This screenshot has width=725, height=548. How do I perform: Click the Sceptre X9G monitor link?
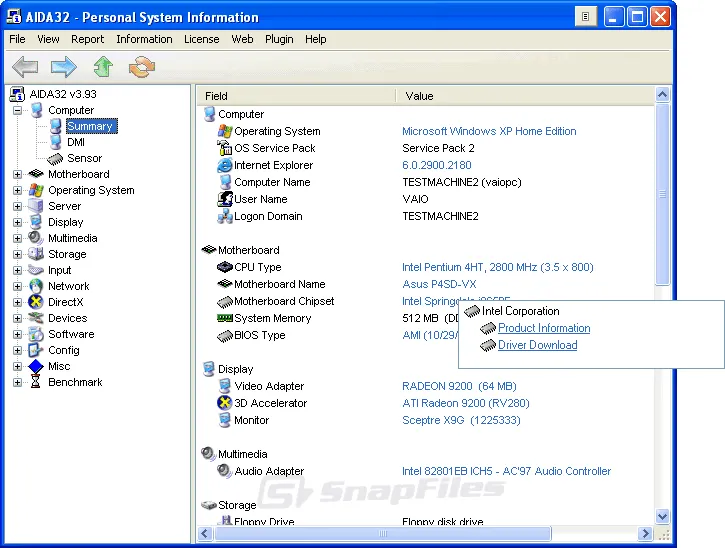tap(461, 420)
